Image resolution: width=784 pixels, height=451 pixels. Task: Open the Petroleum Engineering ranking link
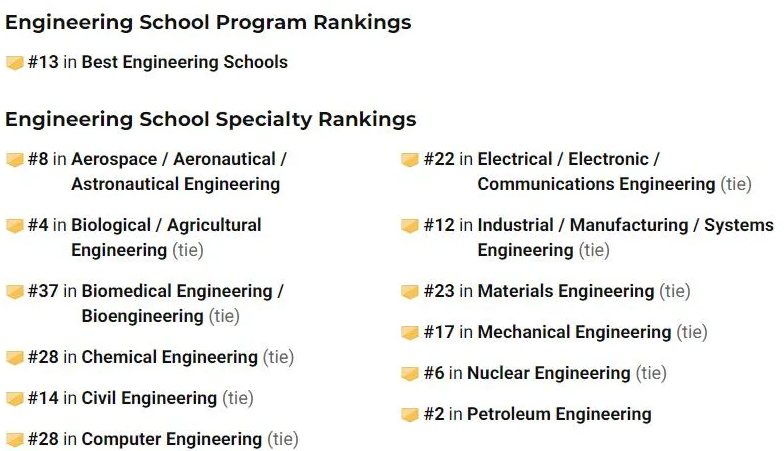click(558, 414)
